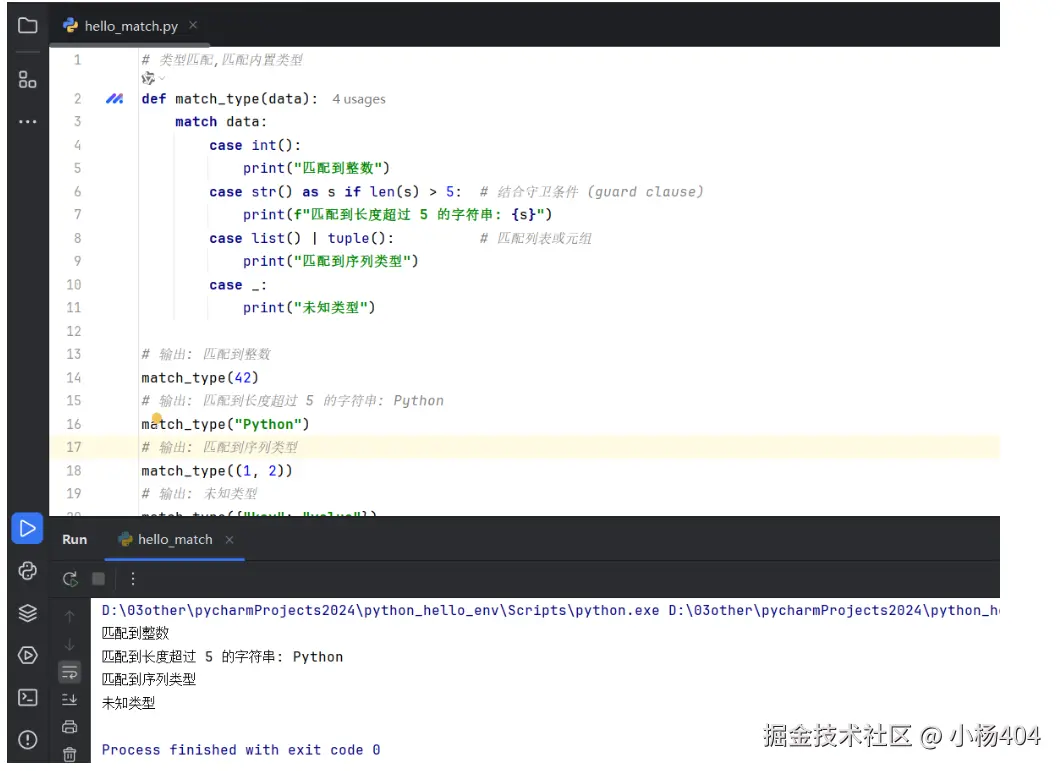This screenshot has height=771, width=1062.
Task: Click the case _: wildcard line
Action: pyautogui.click(x=238, y=285)
